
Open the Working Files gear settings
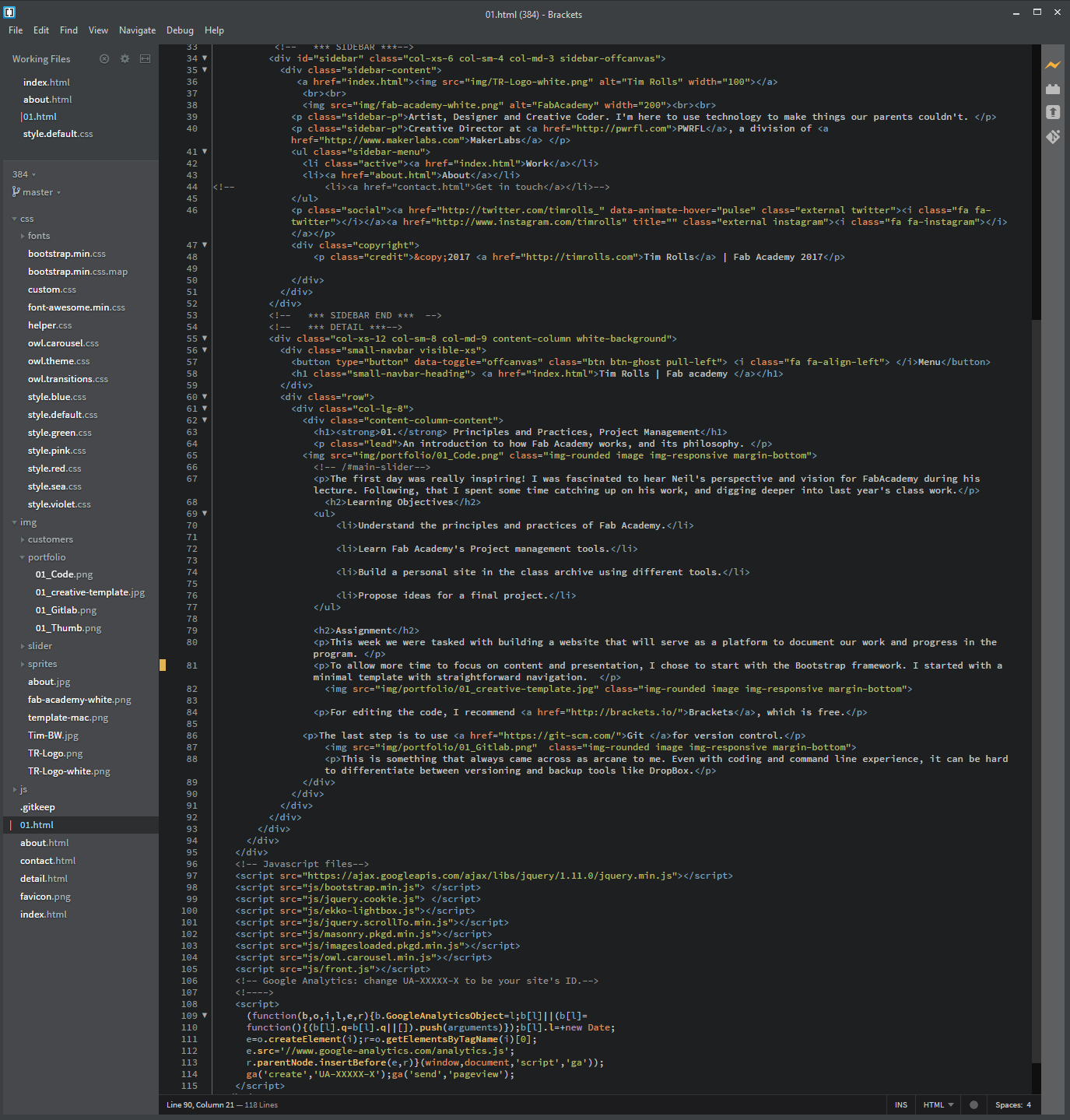tap(125, 58)
